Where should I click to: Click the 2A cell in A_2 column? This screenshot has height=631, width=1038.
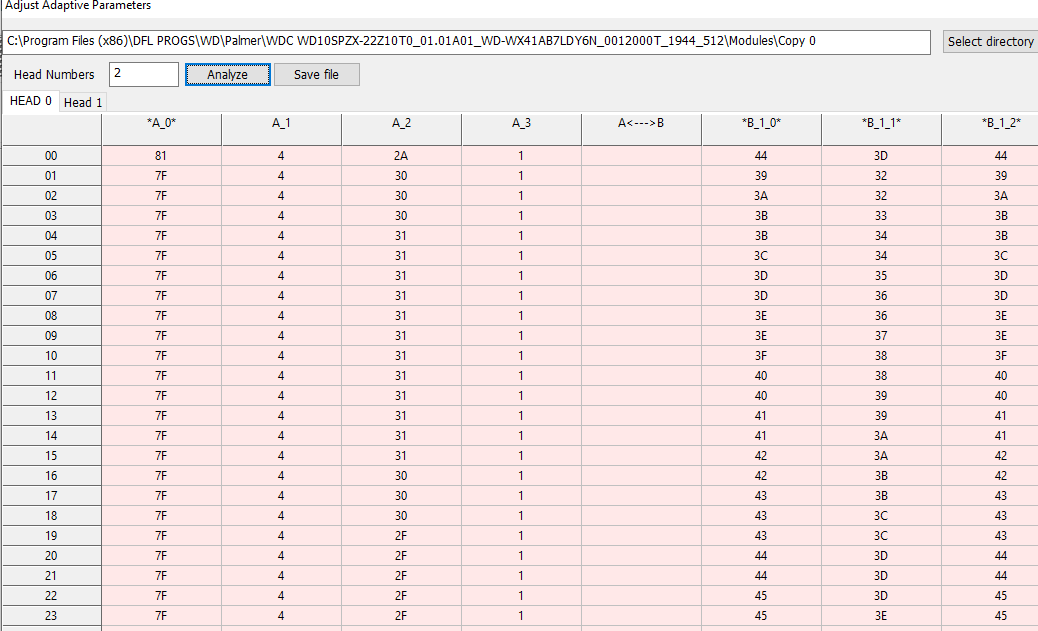pos(401,156)
